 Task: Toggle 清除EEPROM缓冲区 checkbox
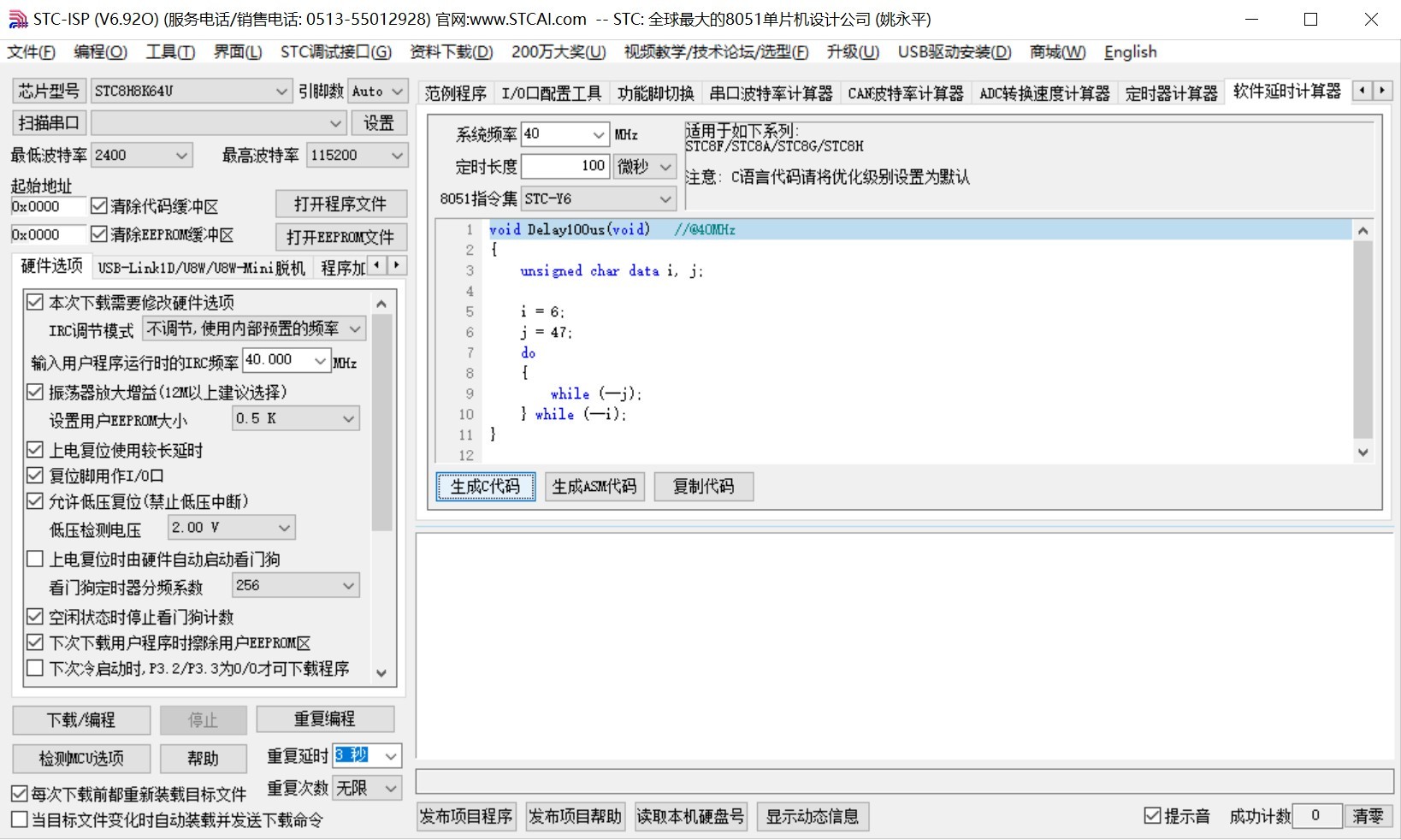tap(98, 234)
